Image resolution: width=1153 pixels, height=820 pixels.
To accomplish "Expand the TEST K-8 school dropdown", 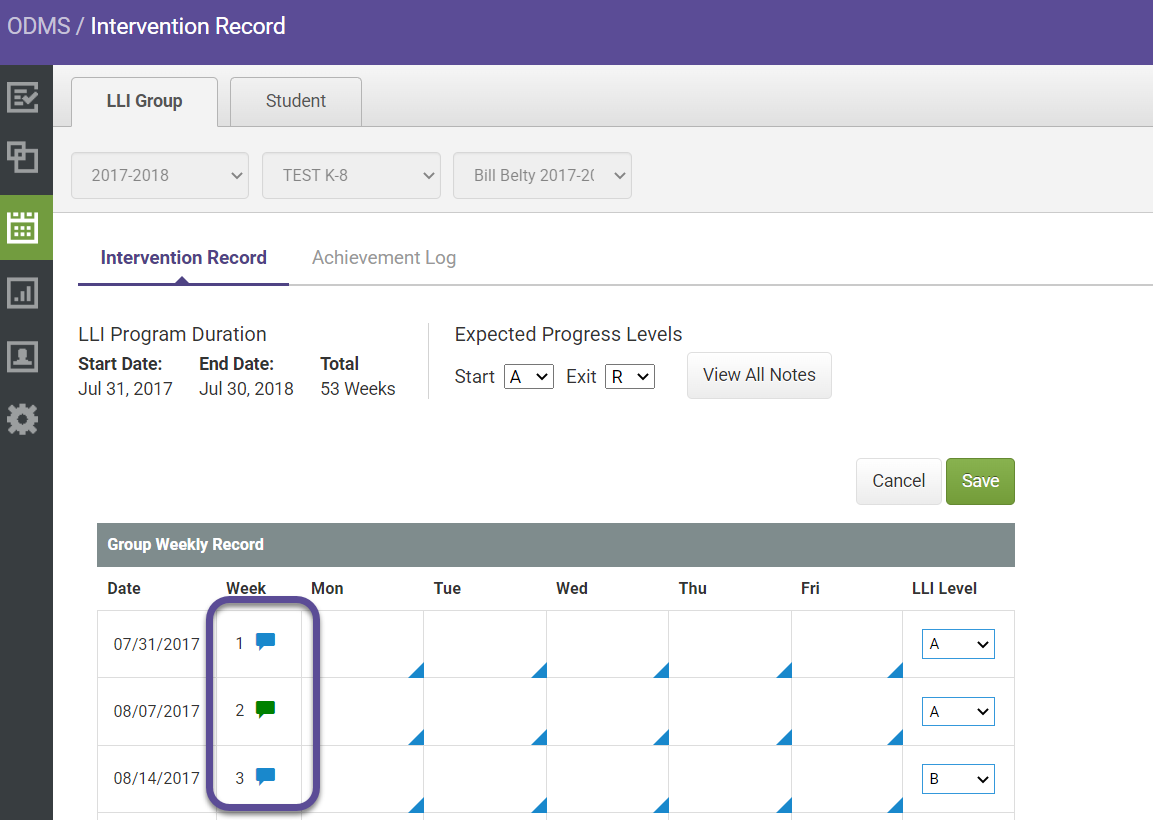I will [351, 175].
